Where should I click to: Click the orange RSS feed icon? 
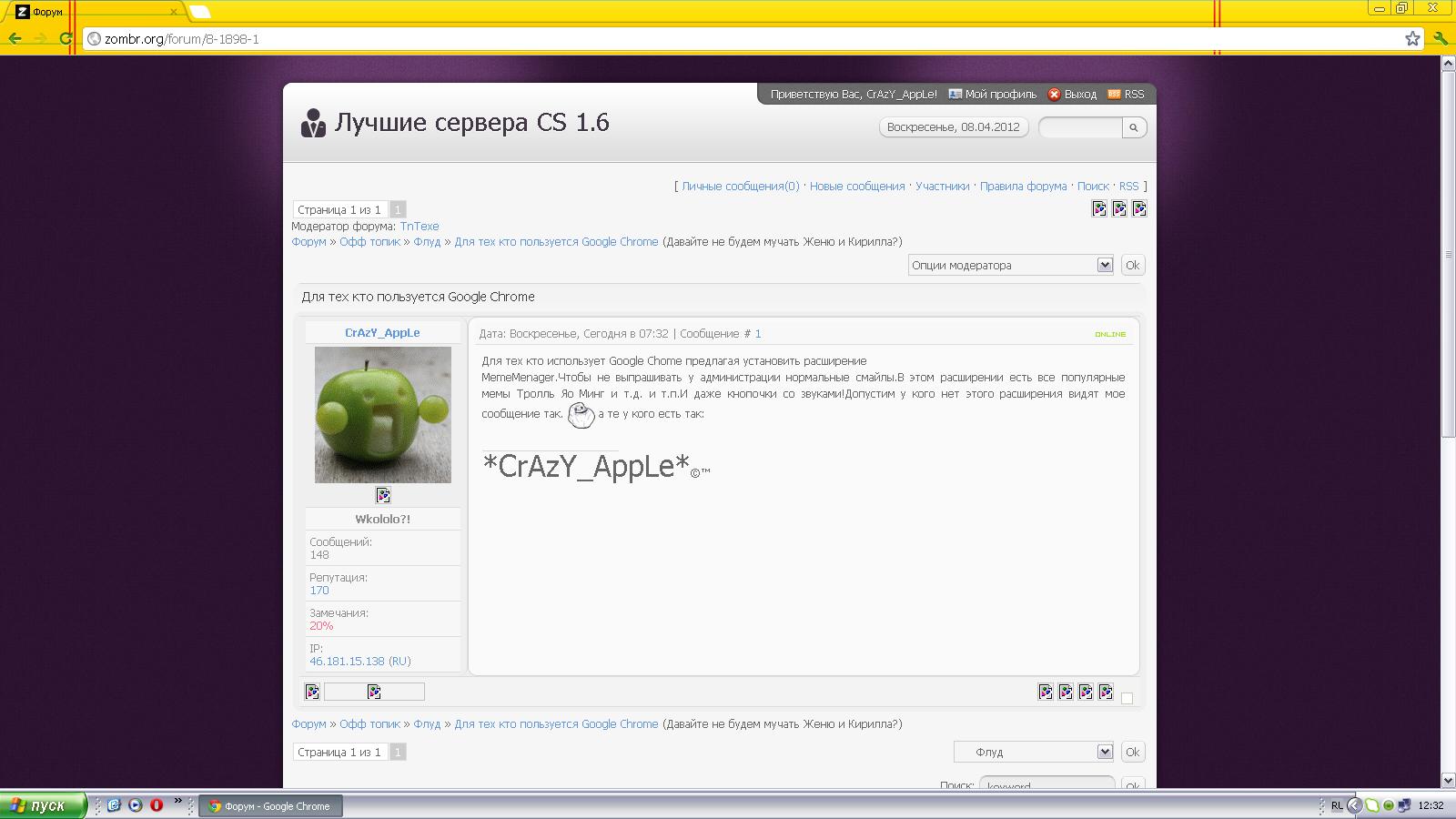[x=1114, y=94]
